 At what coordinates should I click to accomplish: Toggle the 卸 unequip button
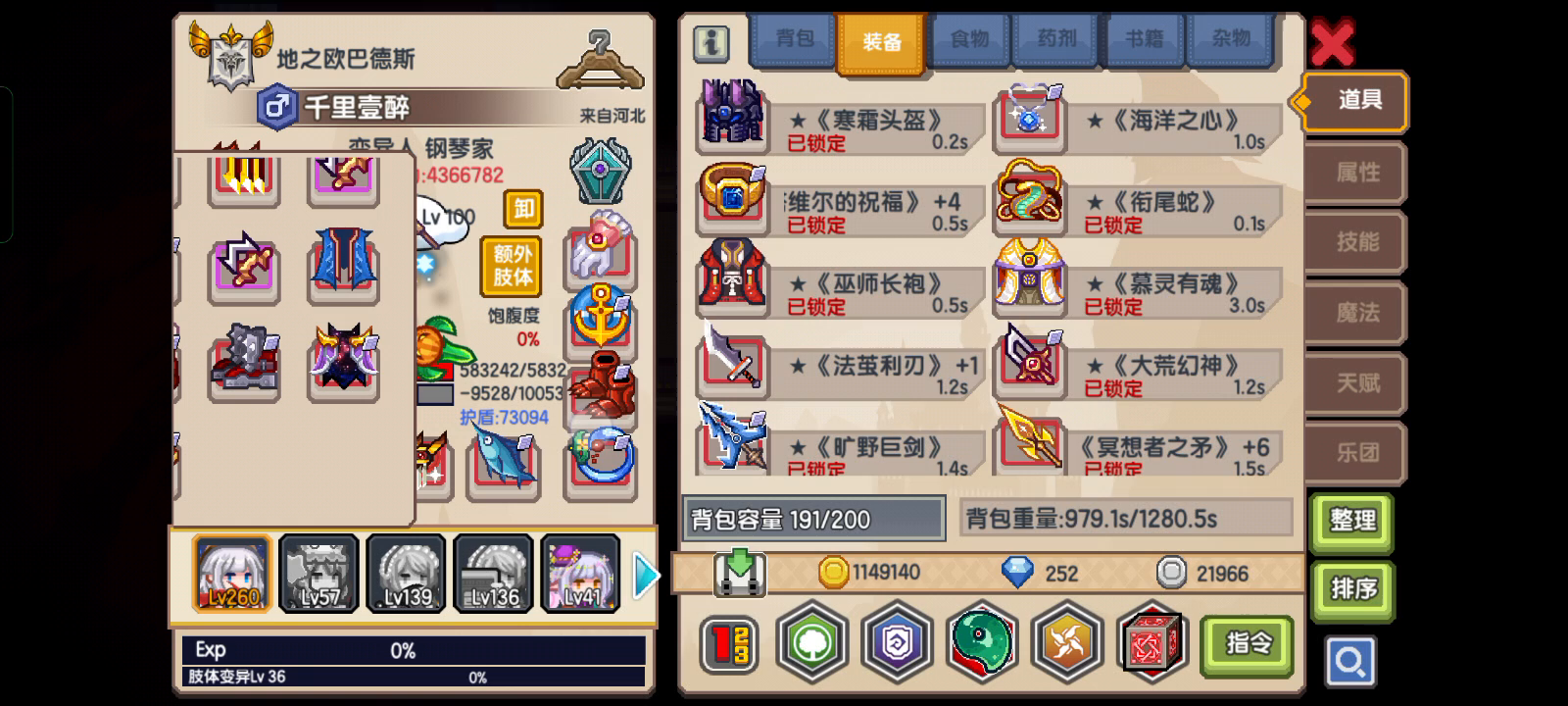coord(523,208)
